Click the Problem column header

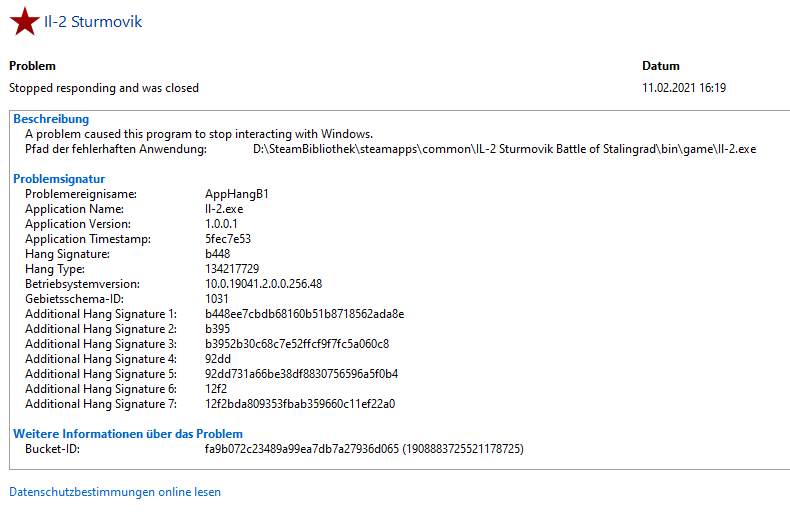(x=32, y=66)
